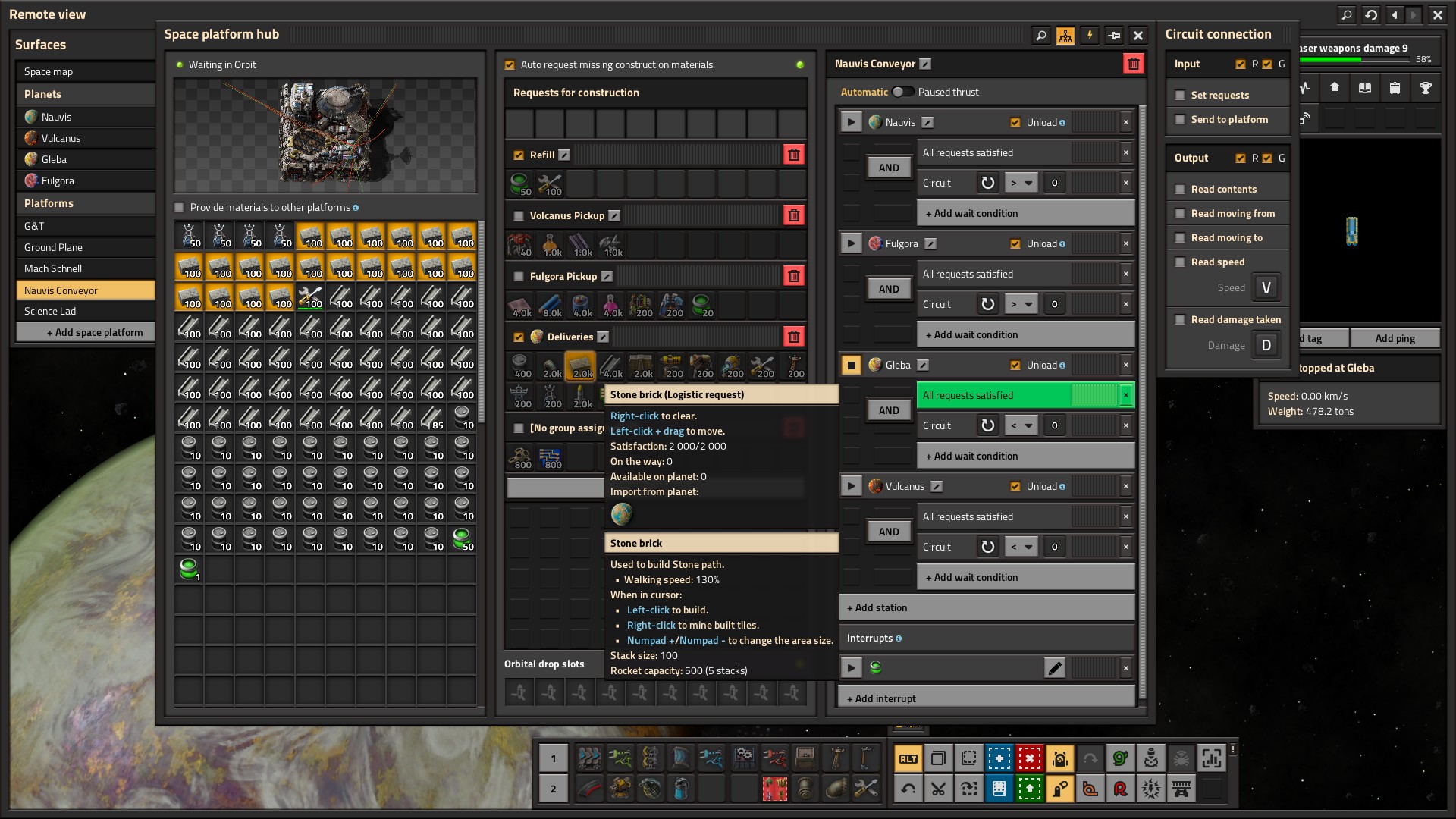Image resolution: width=1456 pixels, height=819 pixels.
Task: Click the Add ping button
Action: coord(1395,338)
